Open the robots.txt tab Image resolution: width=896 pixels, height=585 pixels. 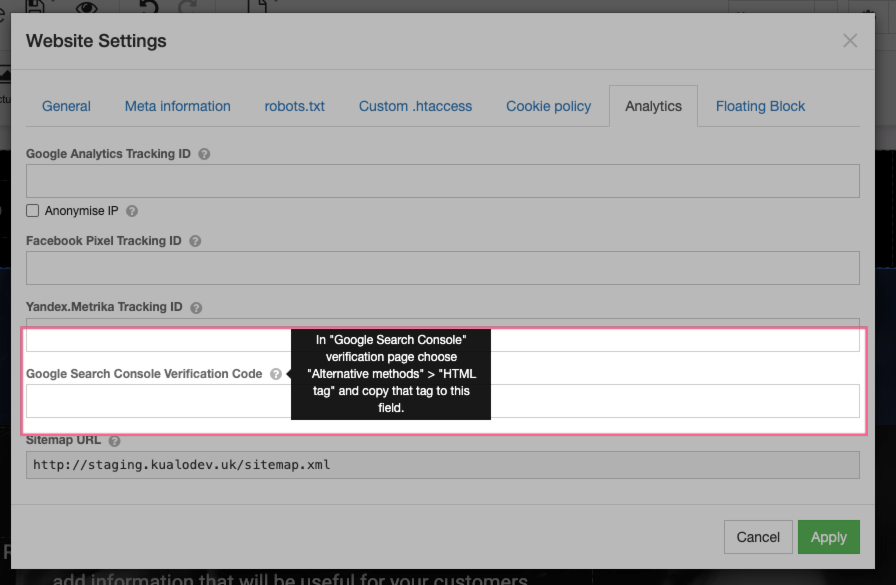click(294, 106)
